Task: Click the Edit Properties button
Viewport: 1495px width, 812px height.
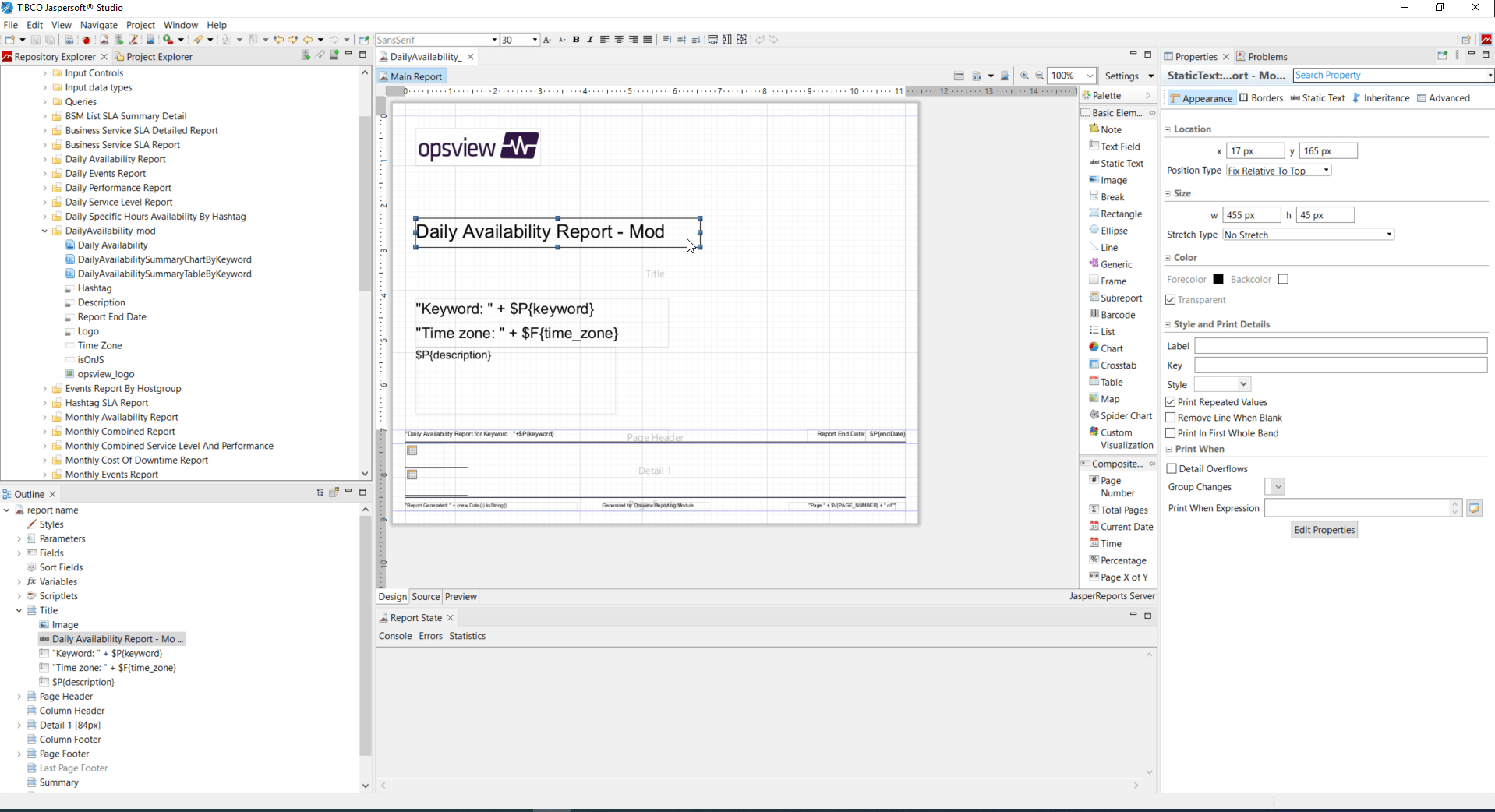Action: (1324, 529)
